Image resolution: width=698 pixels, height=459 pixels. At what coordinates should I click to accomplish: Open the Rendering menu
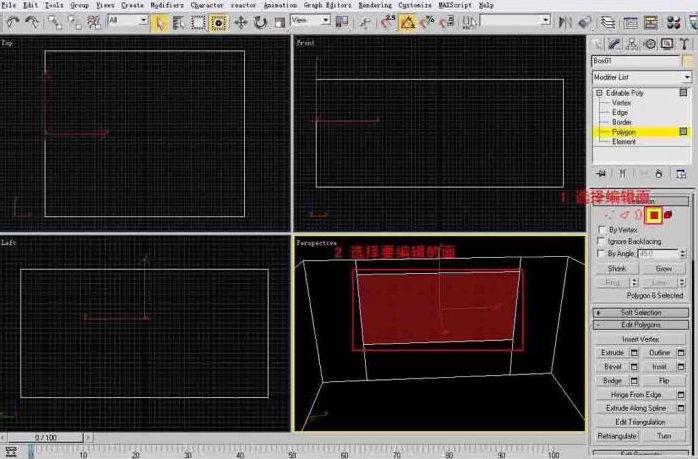(375, 5)
